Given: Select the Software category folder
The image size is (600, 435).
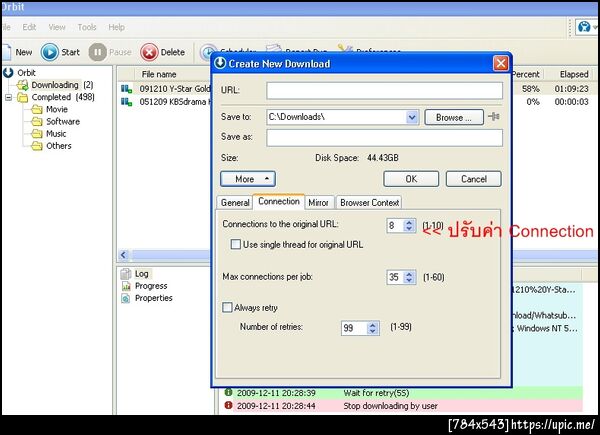Looking at the screenshot, I should [x=56, y=122].
